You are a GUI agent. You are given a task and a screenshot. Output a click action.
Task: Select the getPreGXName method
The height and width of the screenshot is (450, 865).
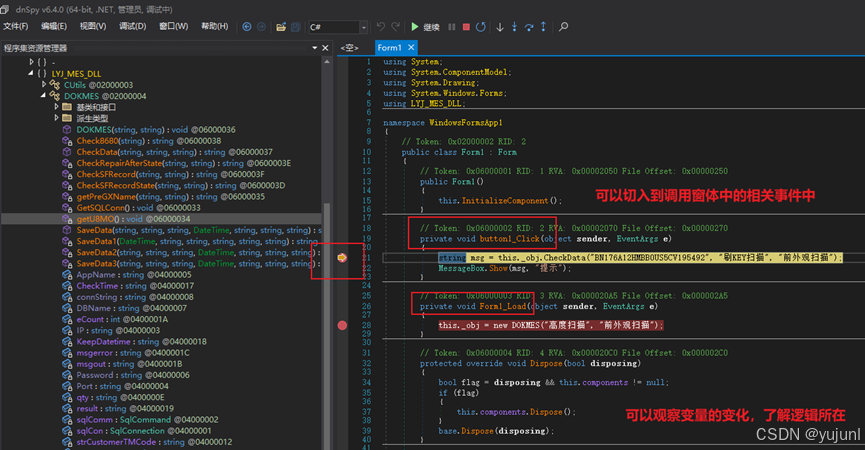pyautogui.click(x=170, y=196)
